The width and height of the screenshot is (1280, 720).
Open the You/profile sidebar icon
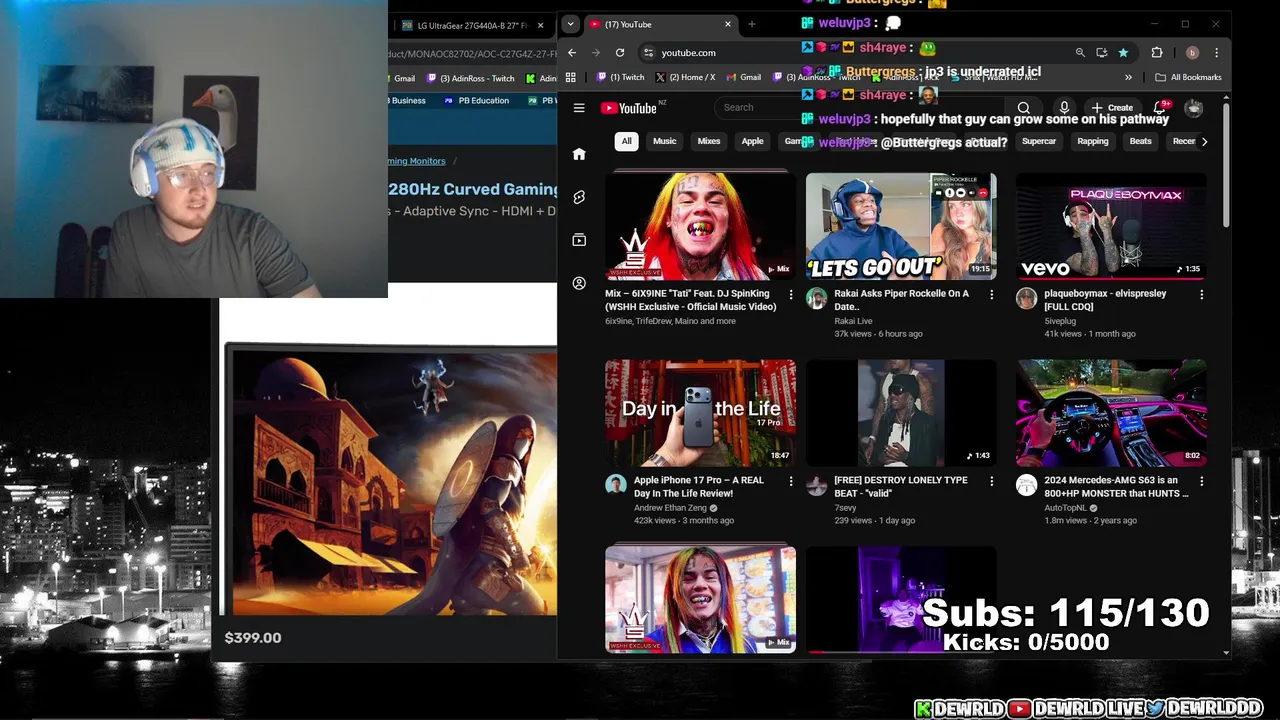[x=579, y=283]
